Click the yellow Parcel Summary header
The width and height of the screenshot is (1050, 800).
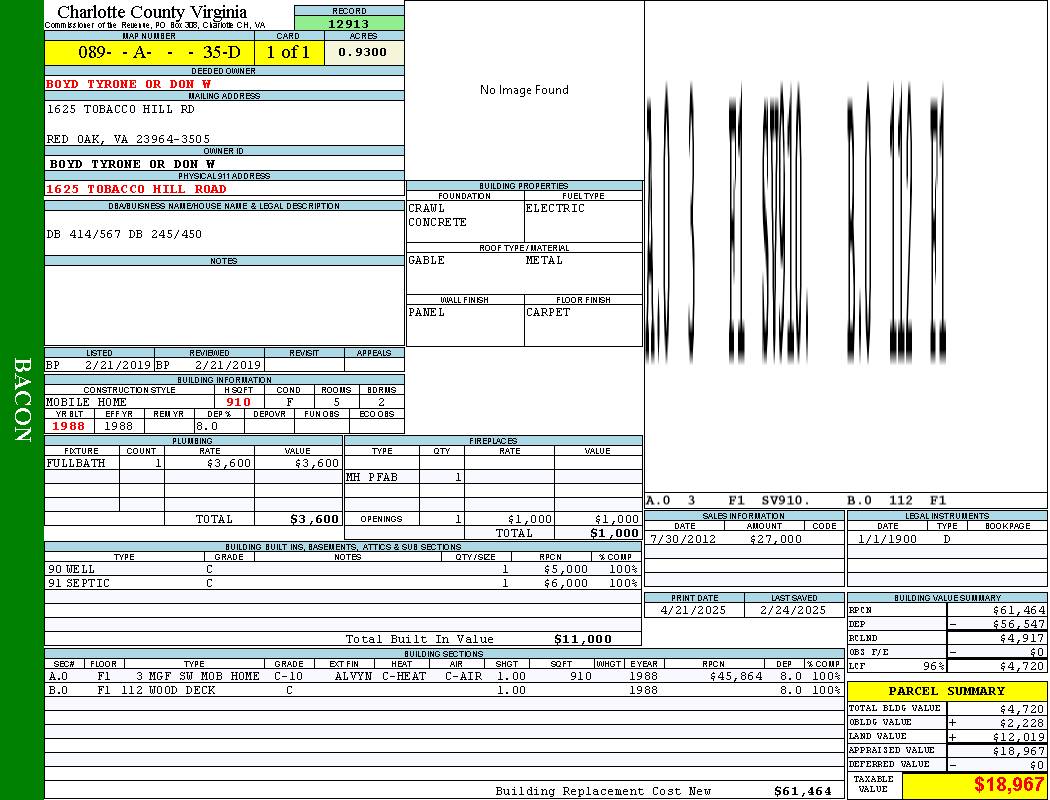946,691
